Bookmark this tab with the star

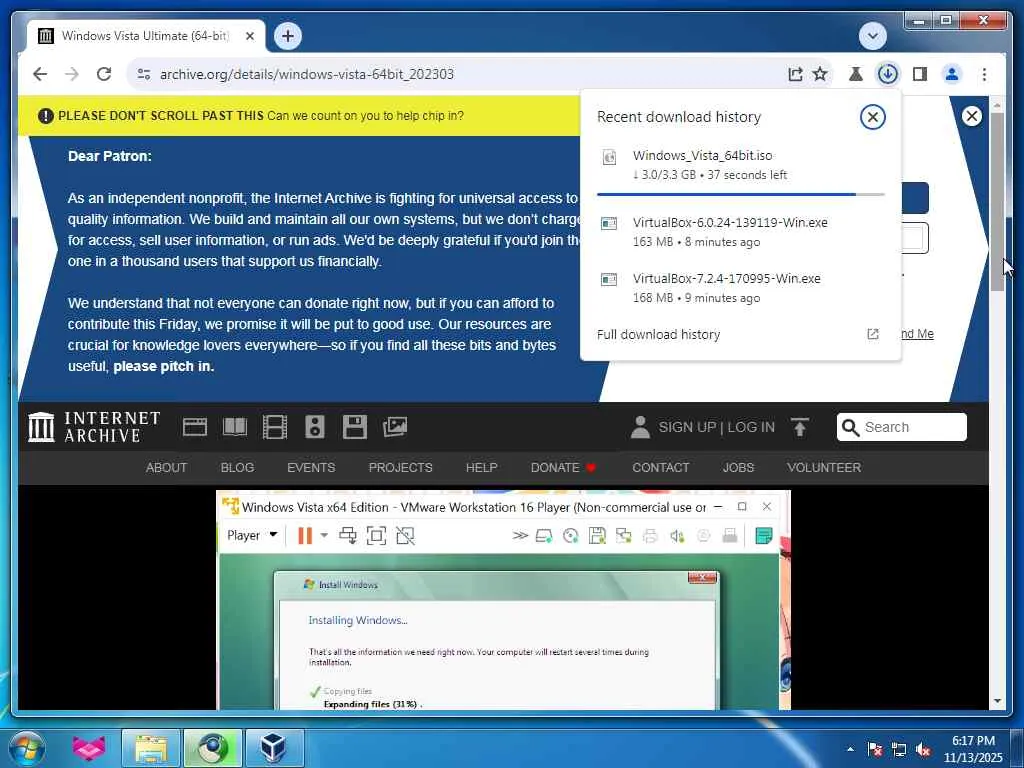[820, 74]
